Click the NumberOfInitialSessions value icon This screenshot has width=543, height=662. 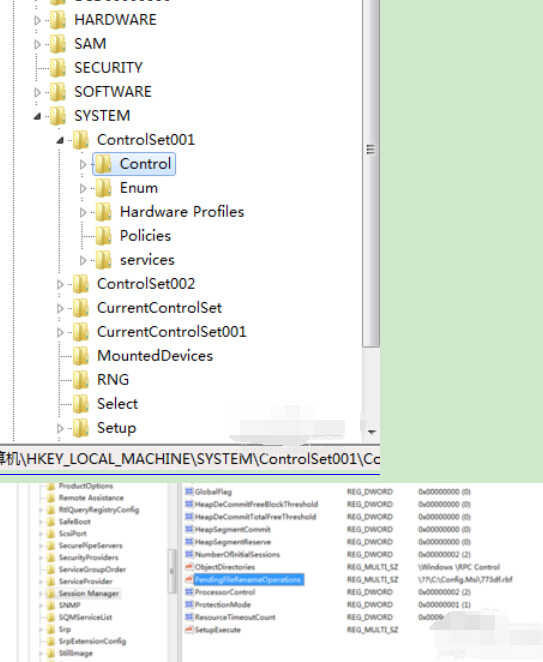[189, 554]
